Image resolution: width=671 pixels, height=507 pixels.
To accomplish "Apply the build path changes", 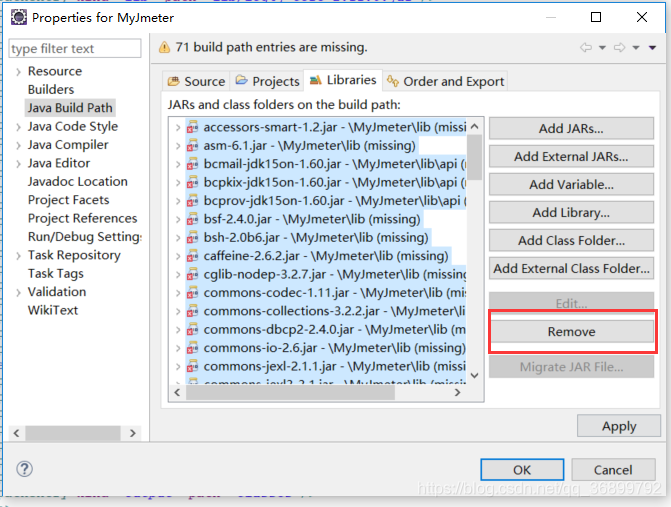I will tap(619, 426).
